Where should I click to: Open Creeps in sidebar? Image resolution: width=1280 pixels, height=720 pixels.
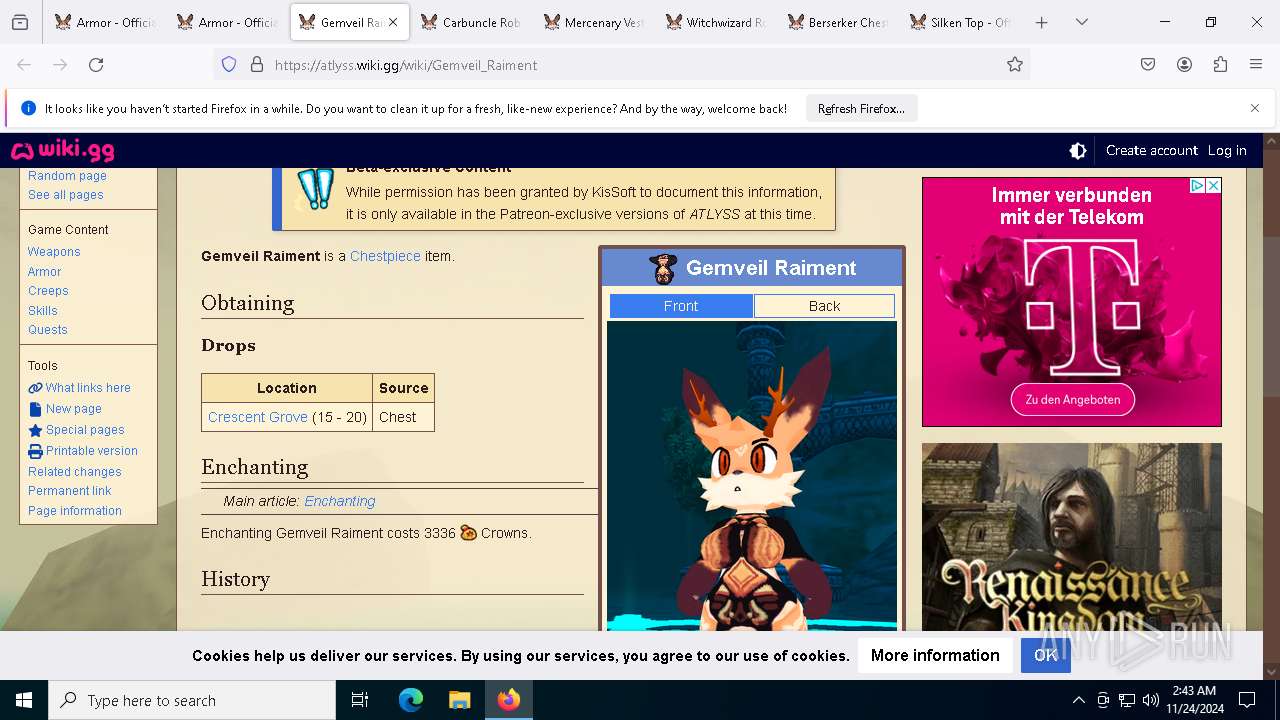click(x=48, y=291)
